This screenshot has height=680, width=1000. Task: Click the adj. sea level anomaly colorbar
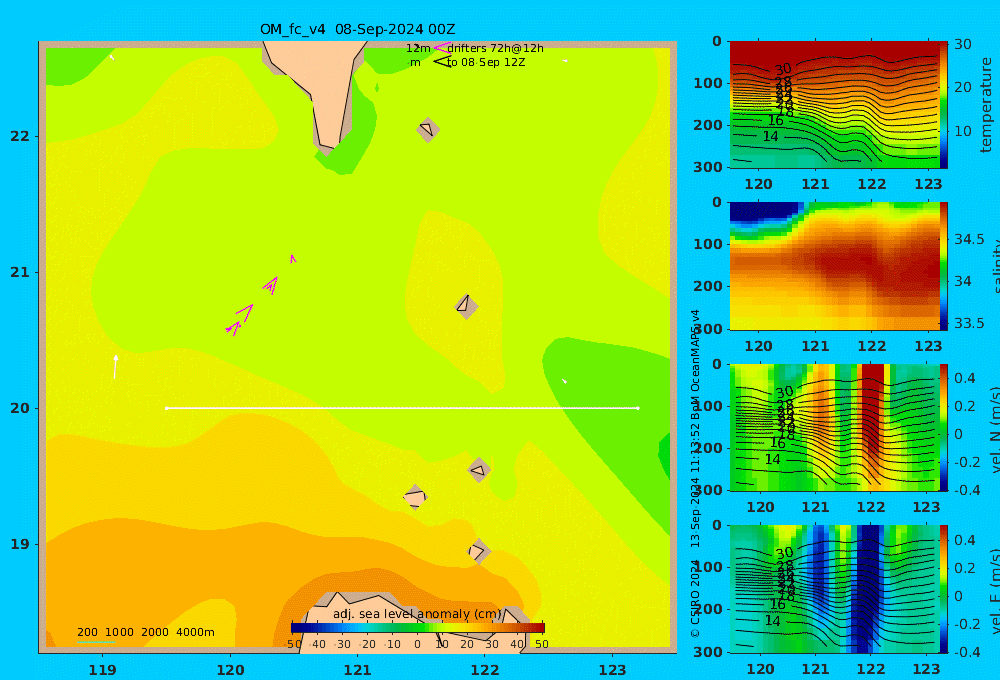pos(418,628)
